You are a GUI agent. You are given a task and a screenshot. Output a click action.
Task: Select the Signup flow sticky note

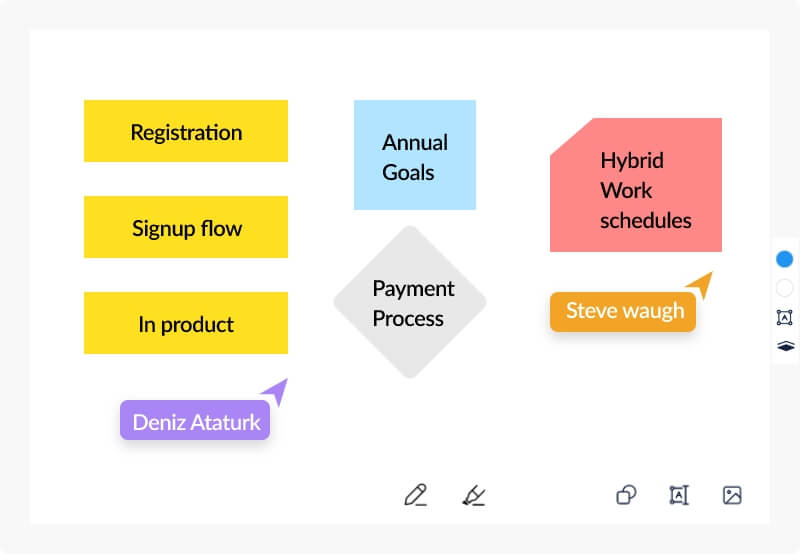point(186,227)
